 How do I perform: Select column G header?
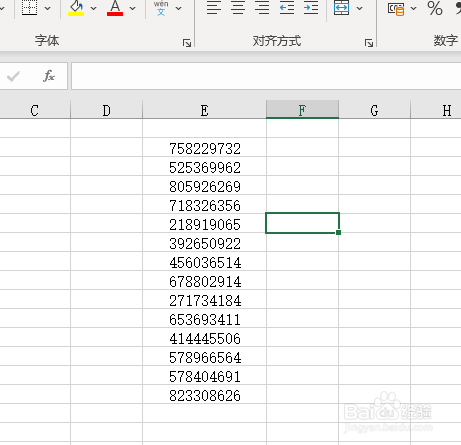pyautogui.click(x=374, y=110)
